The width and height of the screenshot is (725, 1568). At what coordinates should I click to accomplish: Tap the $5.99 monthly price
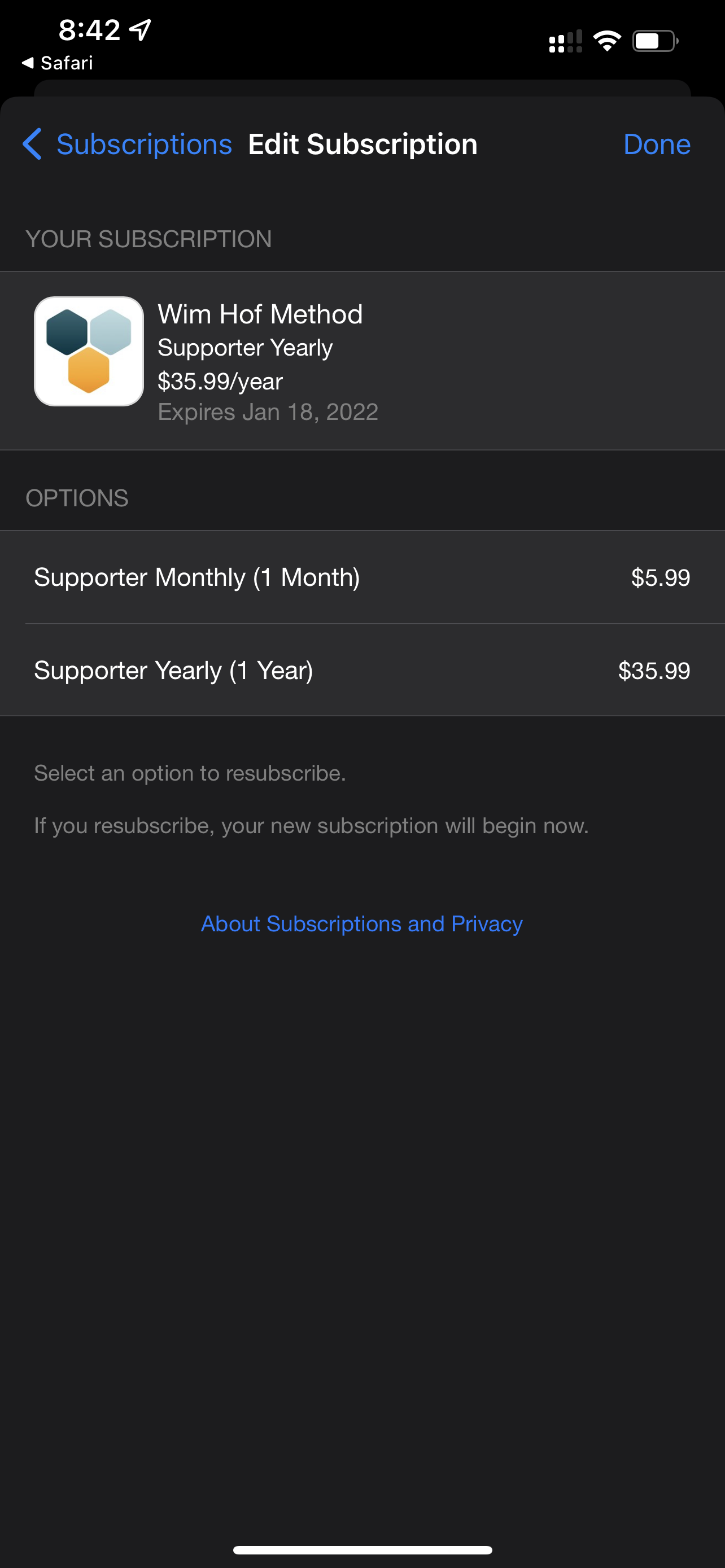pos(660,577)
